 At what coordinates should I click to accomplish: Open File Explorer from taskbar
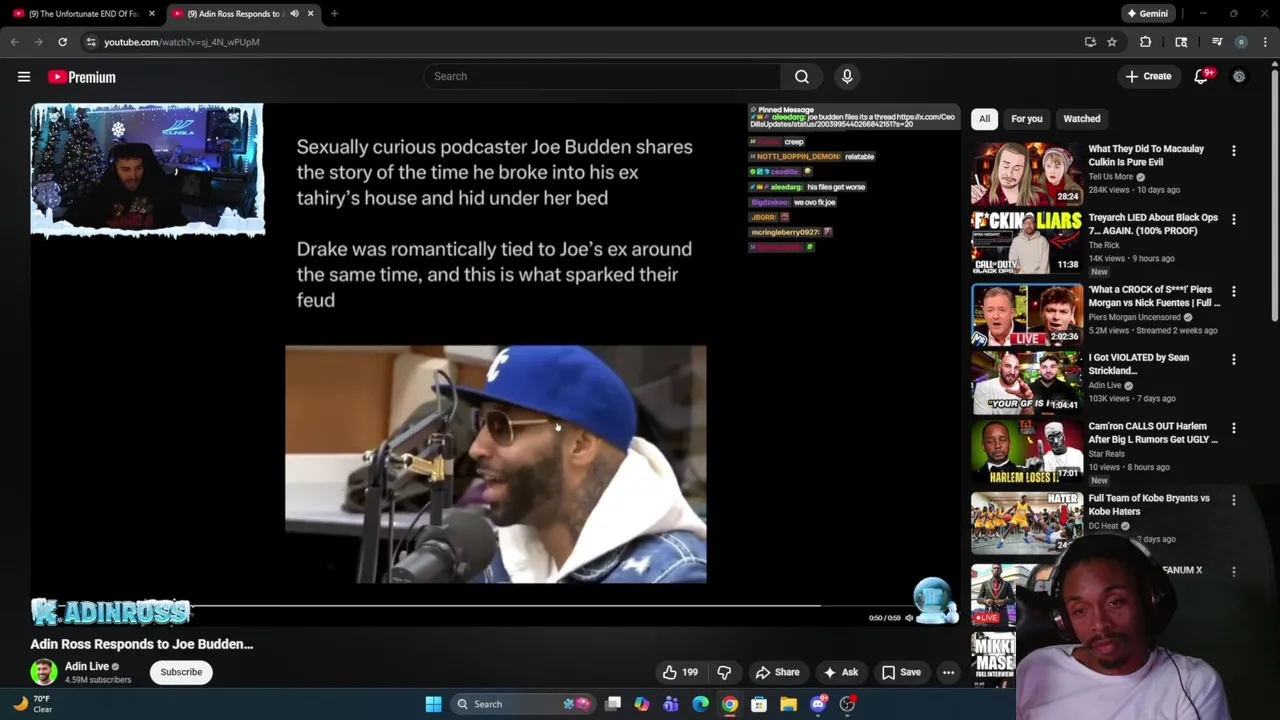click(788, 704)
